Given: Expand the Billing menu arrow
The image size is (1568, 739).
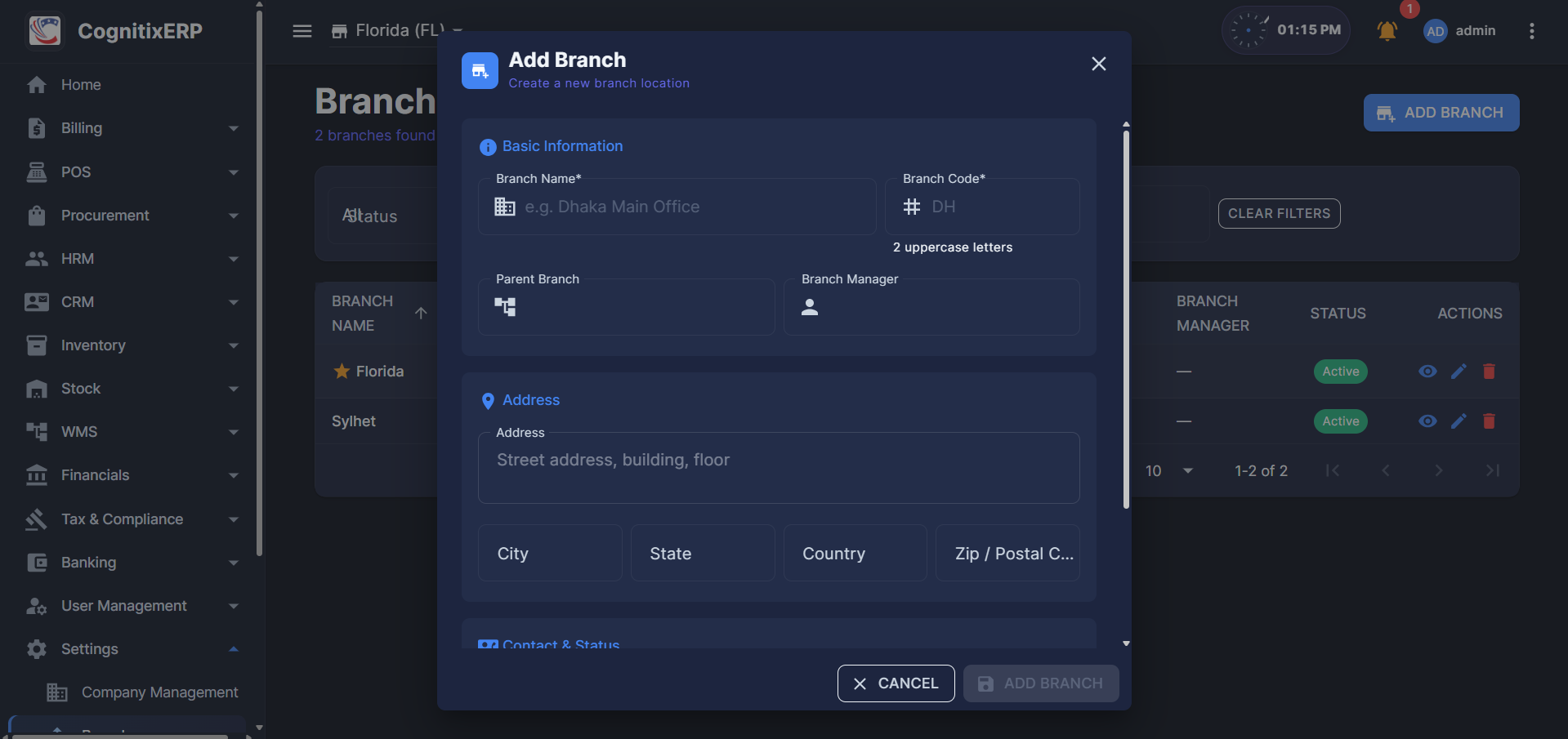Looking at the screenshot, I should pos(234,128).
